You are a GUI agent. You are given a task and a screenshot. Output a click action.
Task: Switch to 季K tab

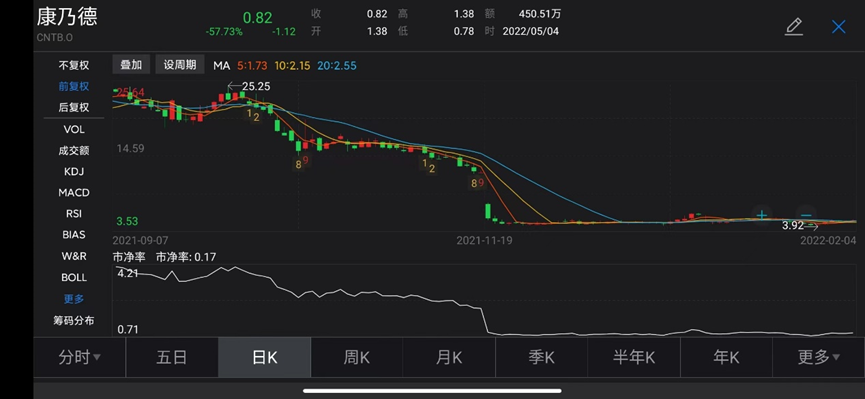click(541, 358)
